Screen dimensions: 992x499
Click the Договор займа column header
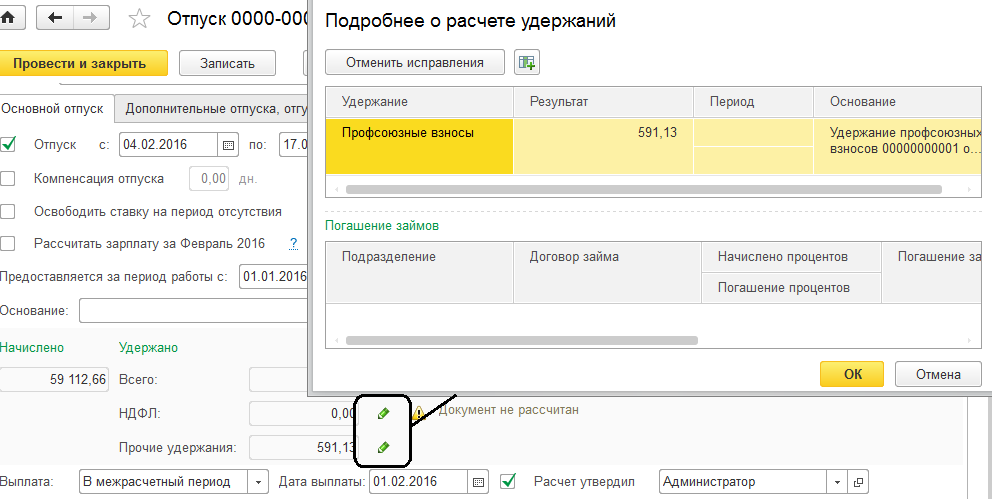tap(607, 273)
